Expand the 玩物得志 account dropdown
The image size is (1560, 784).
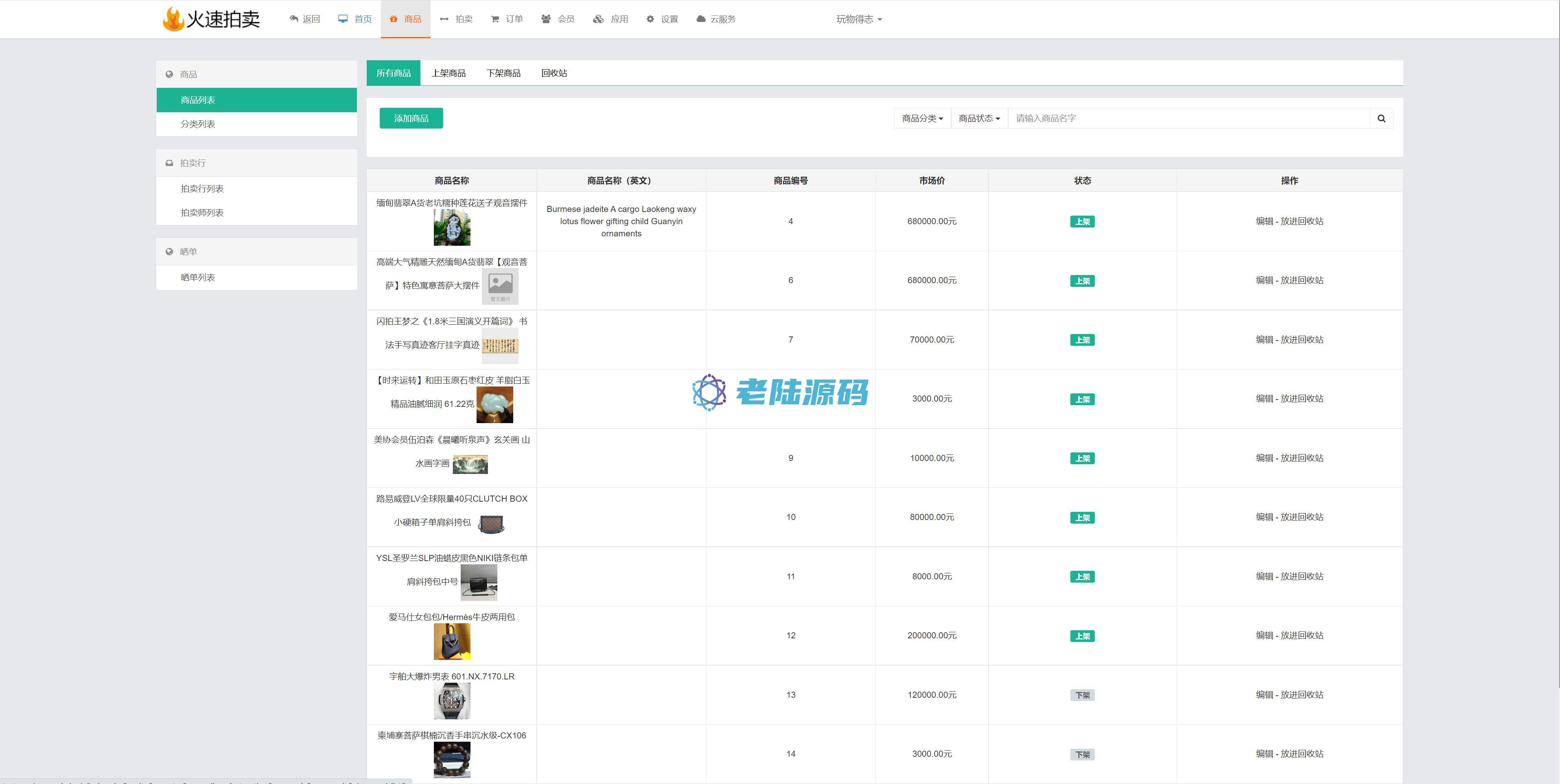859,19
